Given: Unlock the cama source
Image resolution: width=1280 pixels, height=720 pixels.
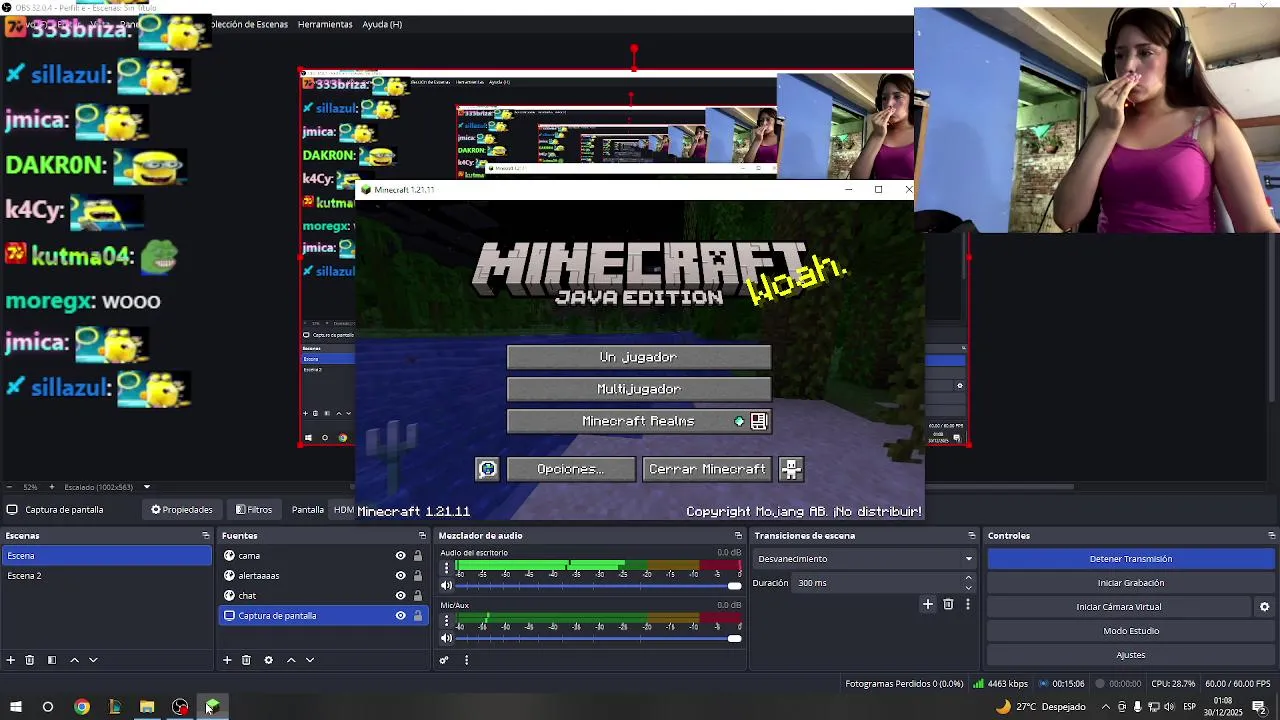Looking at the screenshot, I should [x=418, y=556].
